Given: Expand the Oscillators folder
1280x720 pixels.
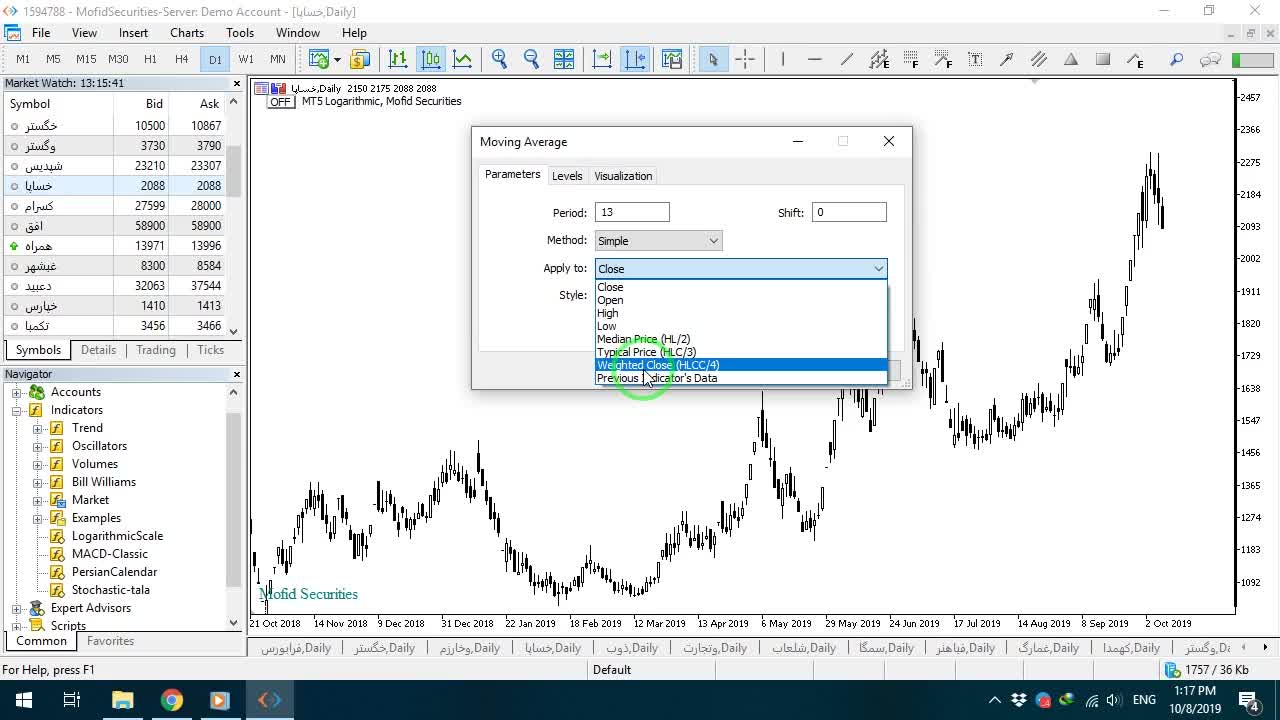Looking at the screenshot, I should pos(38,446).
